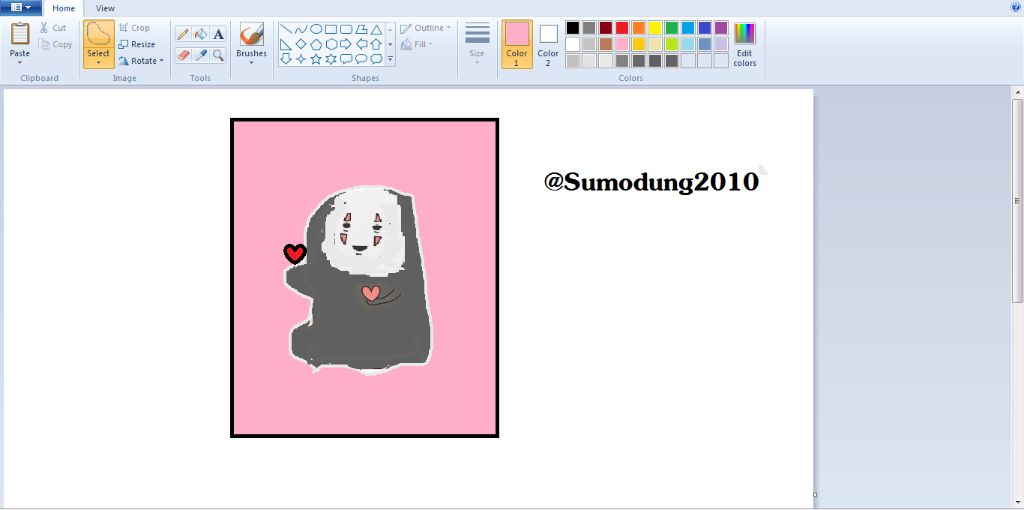The height and width of the screenshot is (510, 1024).
Task: Choose the Five-point star shape
Action: click(x=315, y=59)
